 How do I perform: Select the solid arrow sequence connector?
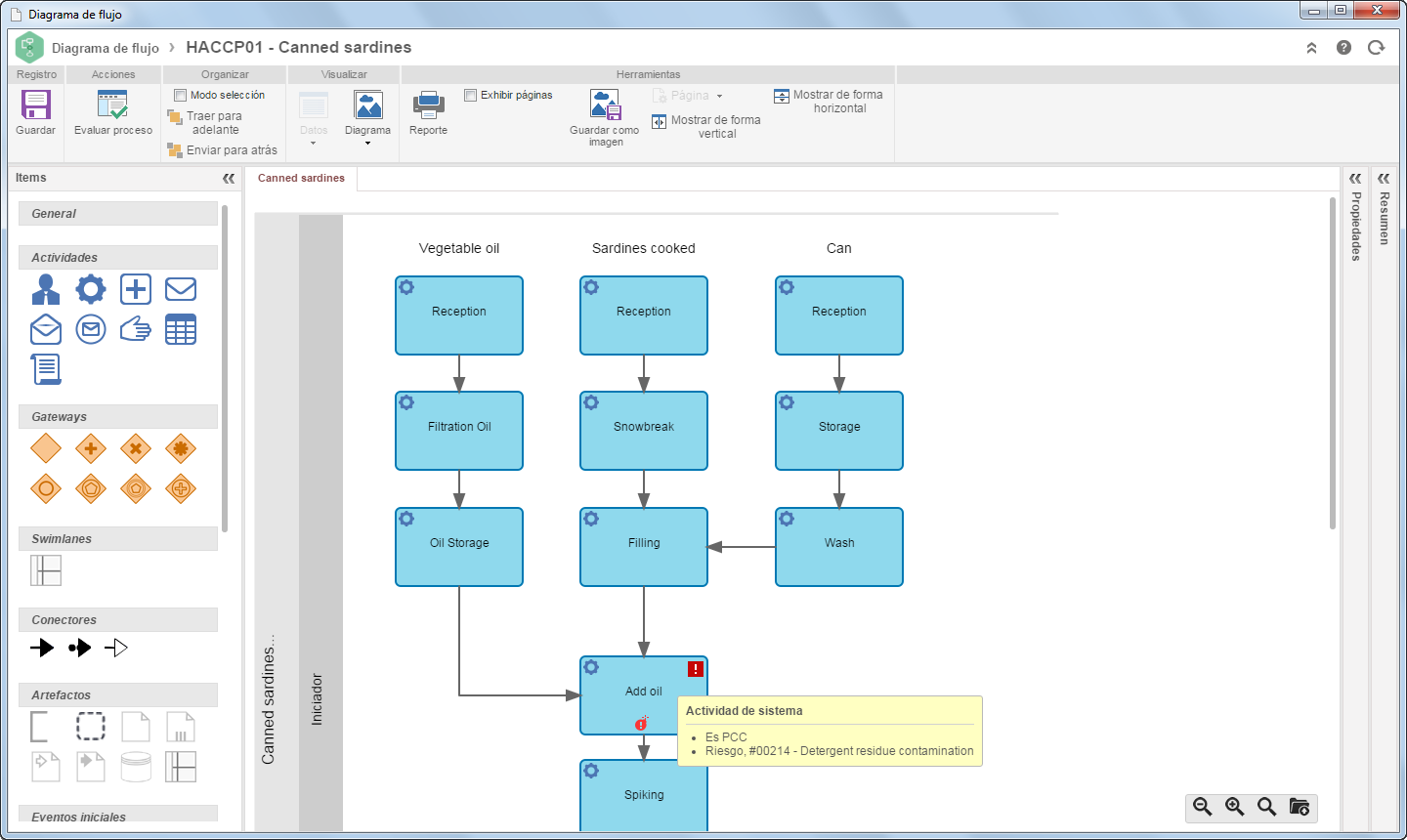pyautogui.click(x=42, y=648)
